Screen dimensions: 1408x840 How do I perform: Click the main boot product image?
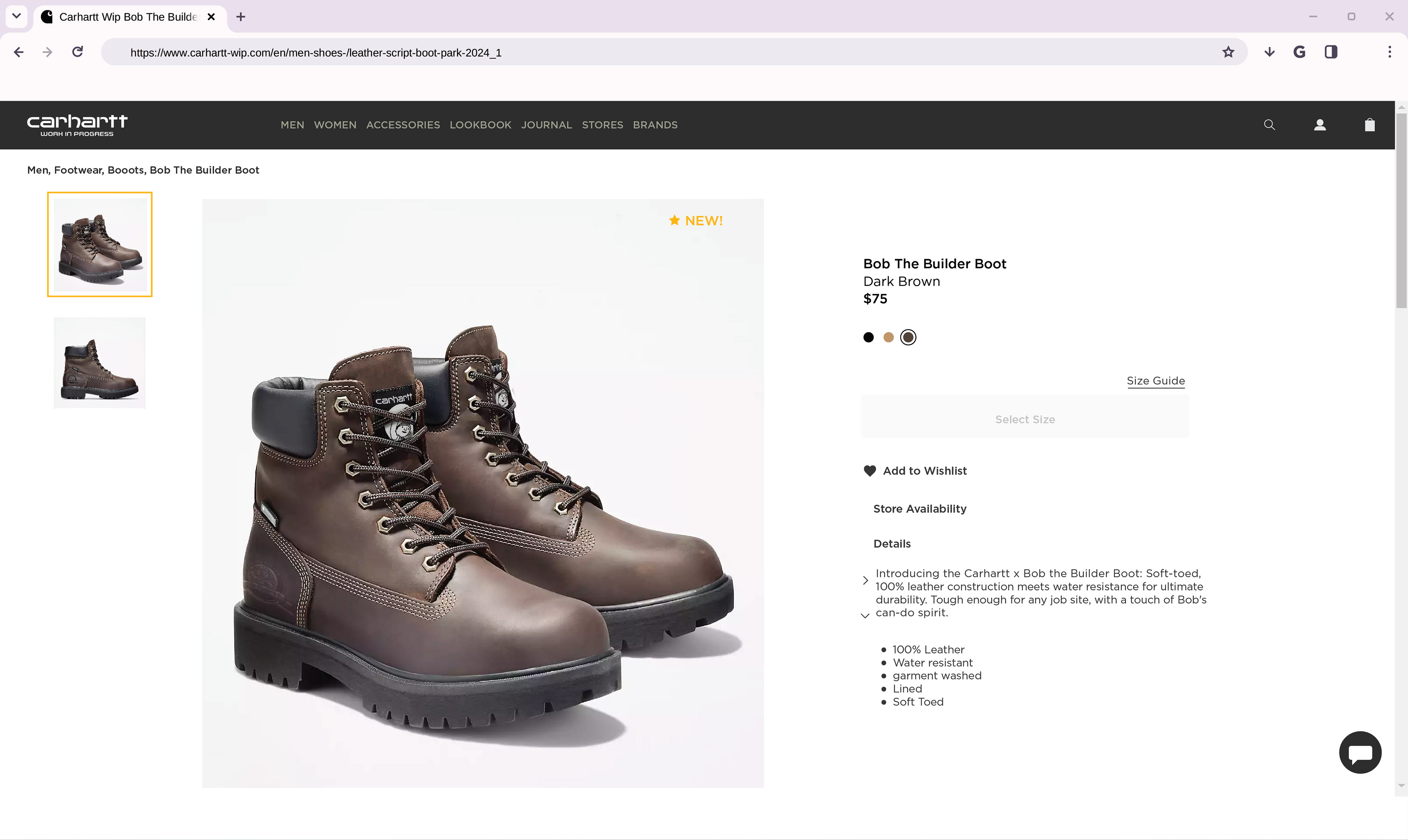(483, 493)
